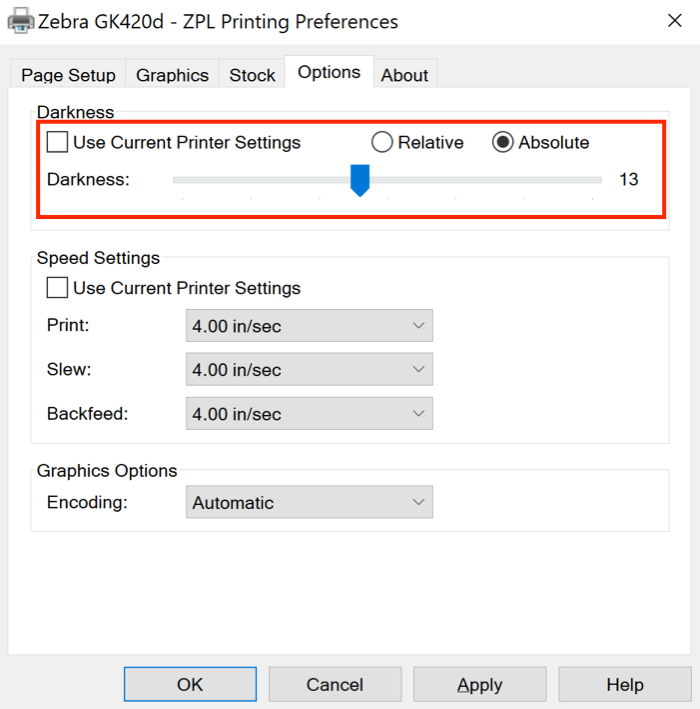700x709 pixels.
Task: Open the Backfeed speed dropdown
Action: pos(309,414)
